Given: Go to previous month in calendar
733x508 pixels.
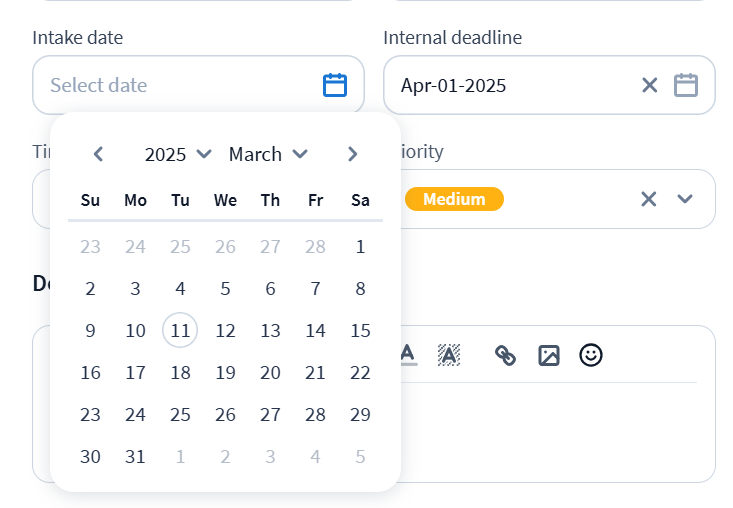Looking at the screenshot, I should (x=98, y=154).
